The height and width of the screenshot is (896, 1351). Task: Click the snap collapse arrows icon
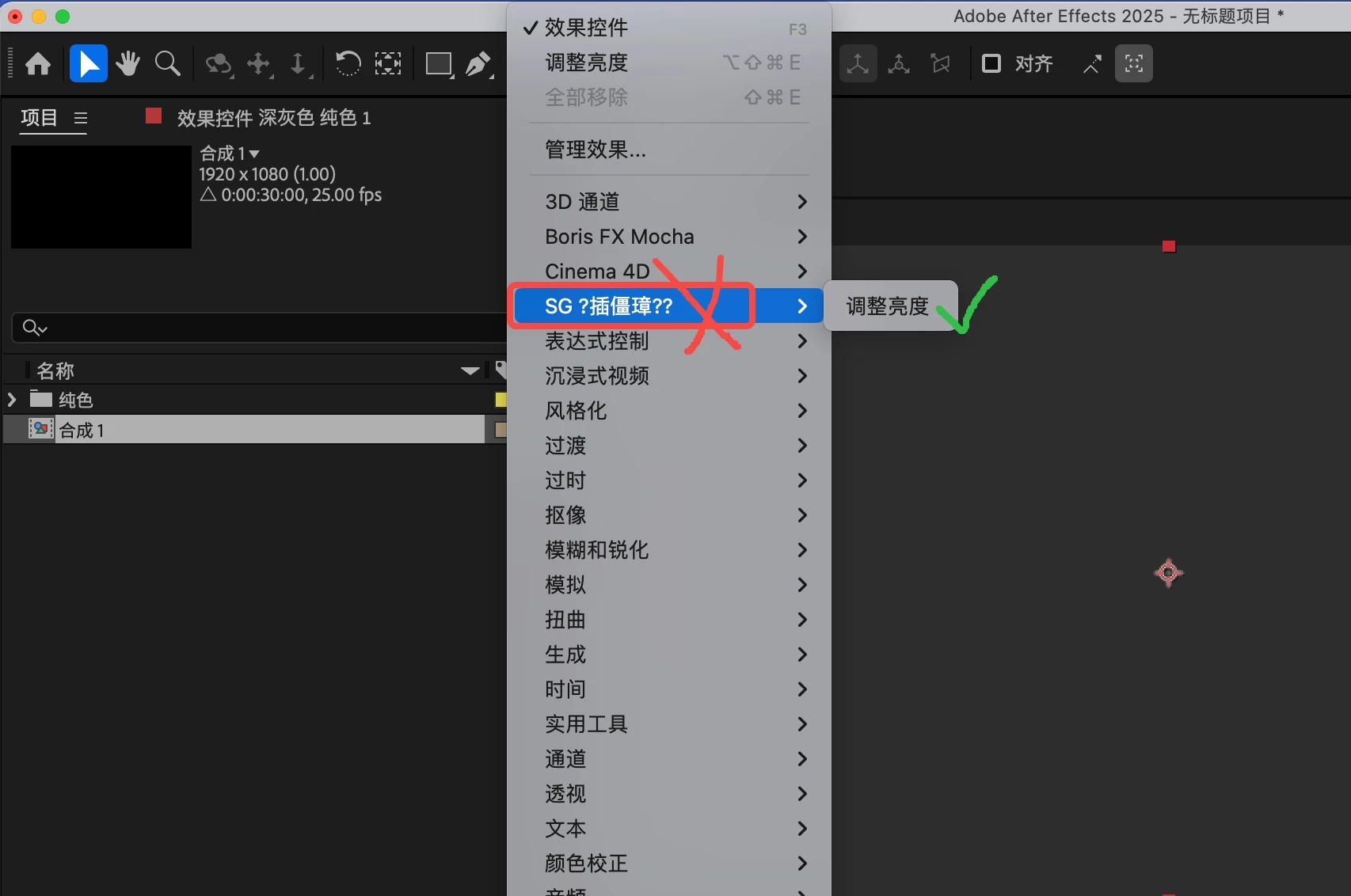click(1092, 64)
